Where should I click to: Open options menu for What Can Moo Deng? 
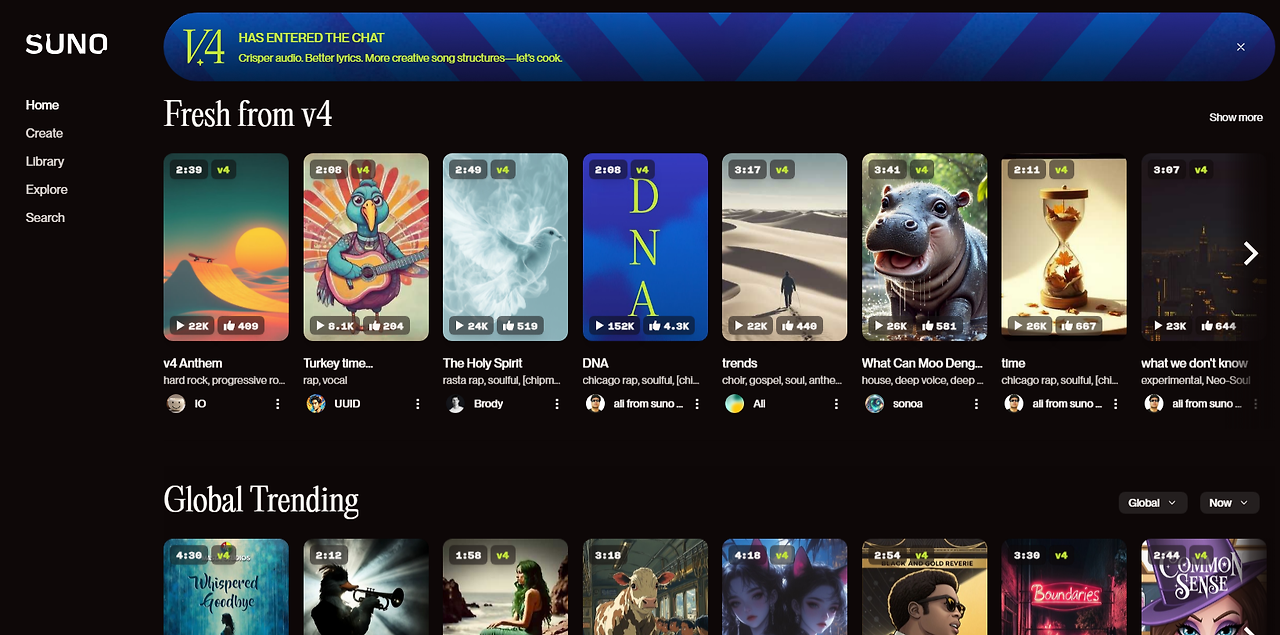[976, 404]
